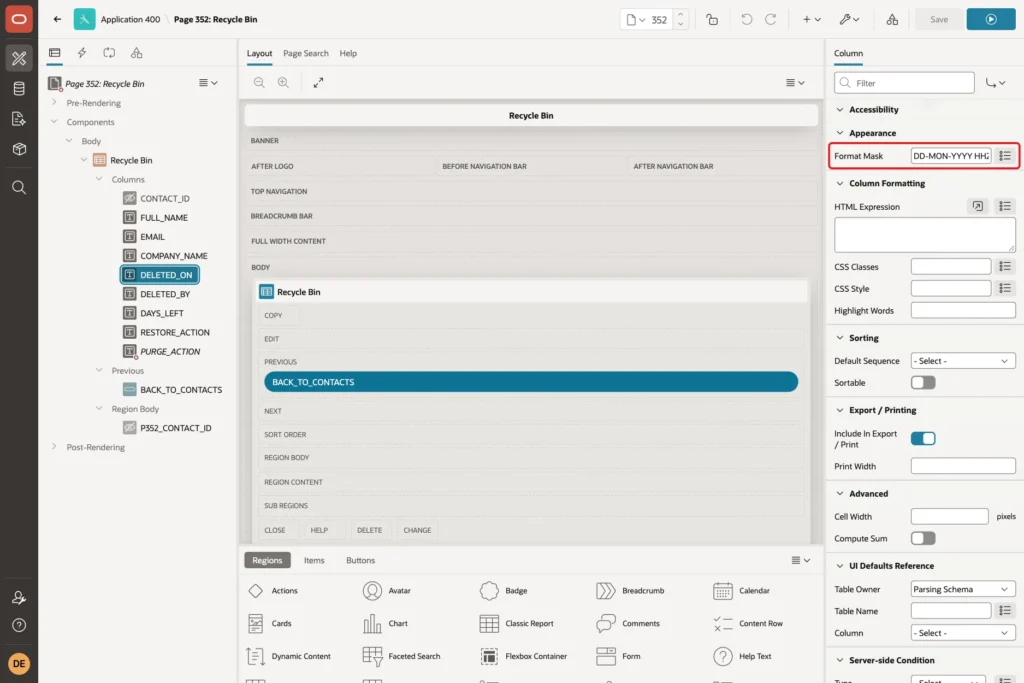Open the Team Development sidebar icon
This screenshot has width=1024, height=683.
(x=19, y=119)
